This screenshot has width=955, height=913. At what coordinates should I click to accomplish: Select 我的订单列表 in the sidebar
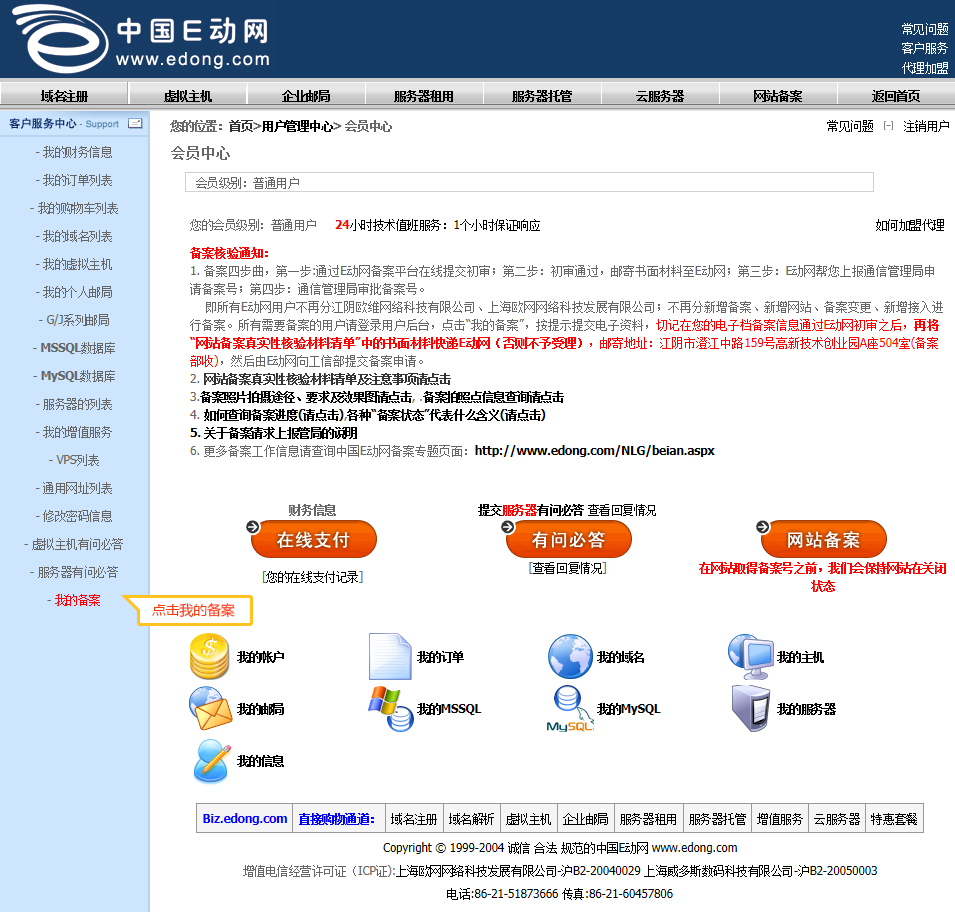click(77, 180)
